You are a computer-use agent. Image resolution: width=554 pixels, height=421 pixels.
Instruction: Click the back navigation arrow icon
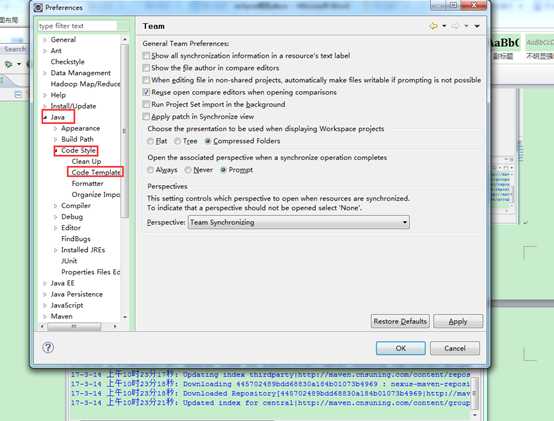click(433, 26)
